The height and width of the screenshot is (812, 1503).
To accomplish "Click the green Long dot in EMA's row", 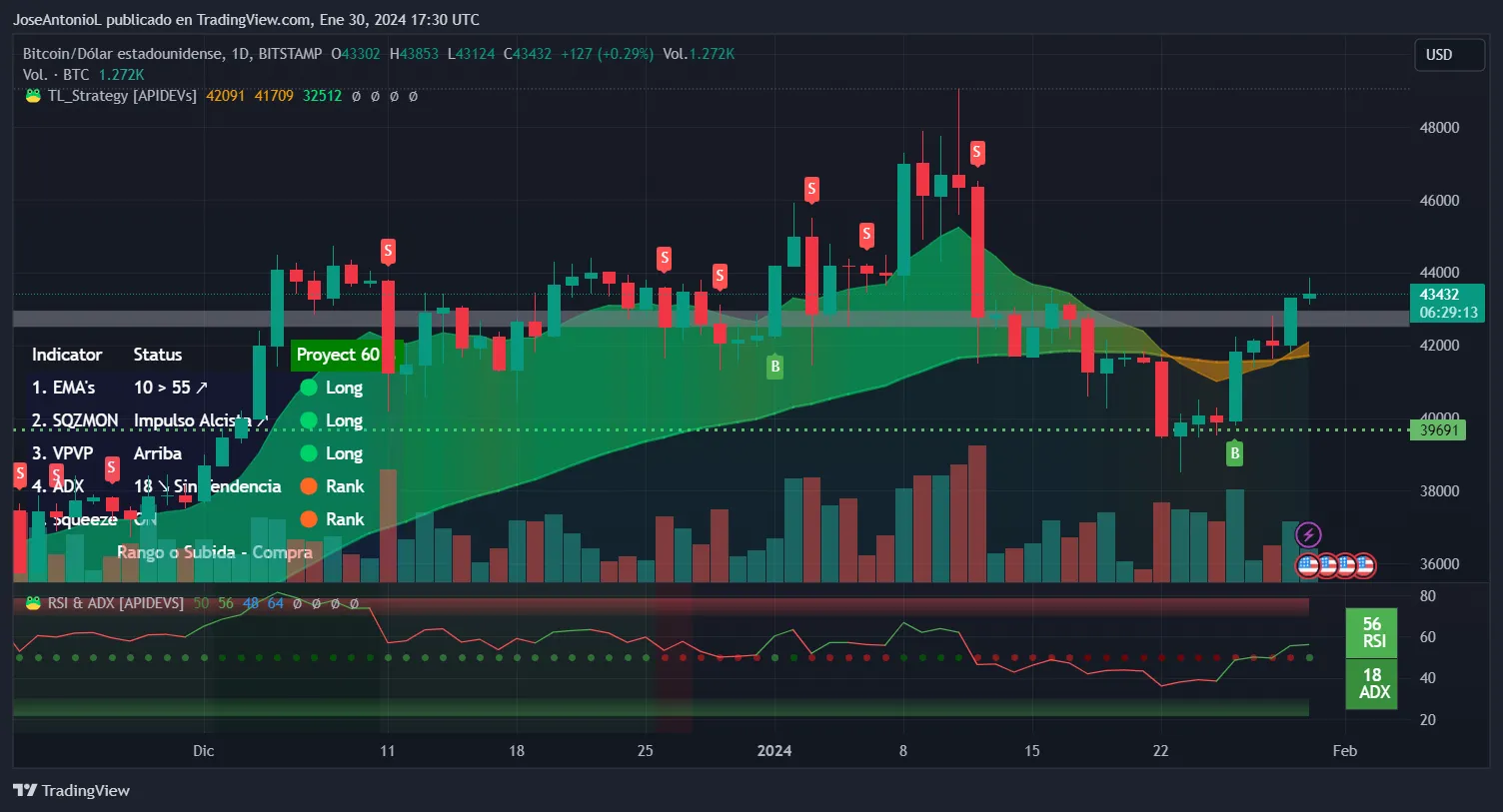I will coord(309,388).
